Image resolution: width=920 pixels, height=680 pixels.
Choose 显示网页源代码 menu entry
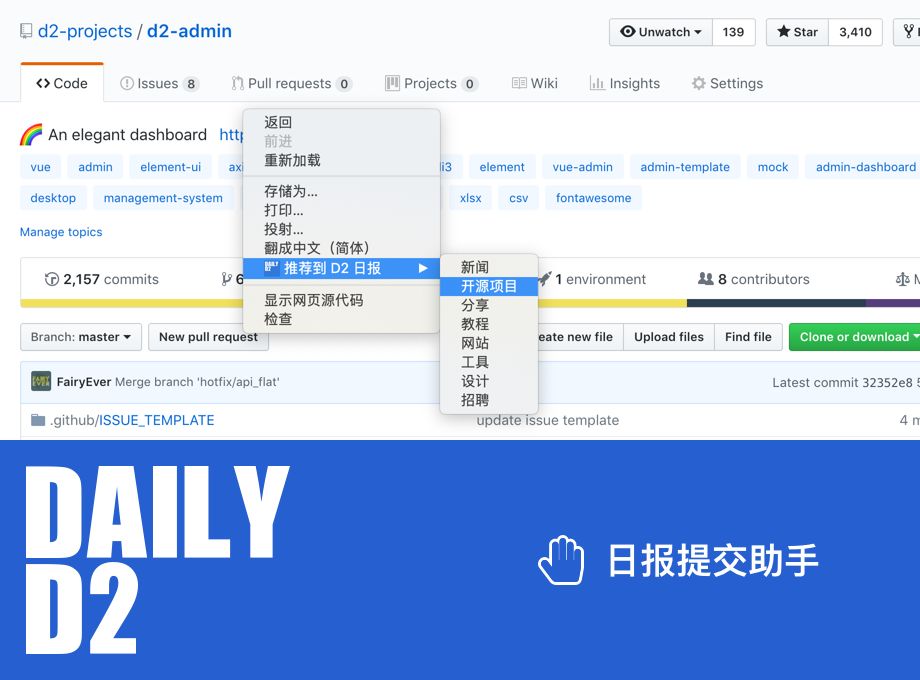(341, 300)
